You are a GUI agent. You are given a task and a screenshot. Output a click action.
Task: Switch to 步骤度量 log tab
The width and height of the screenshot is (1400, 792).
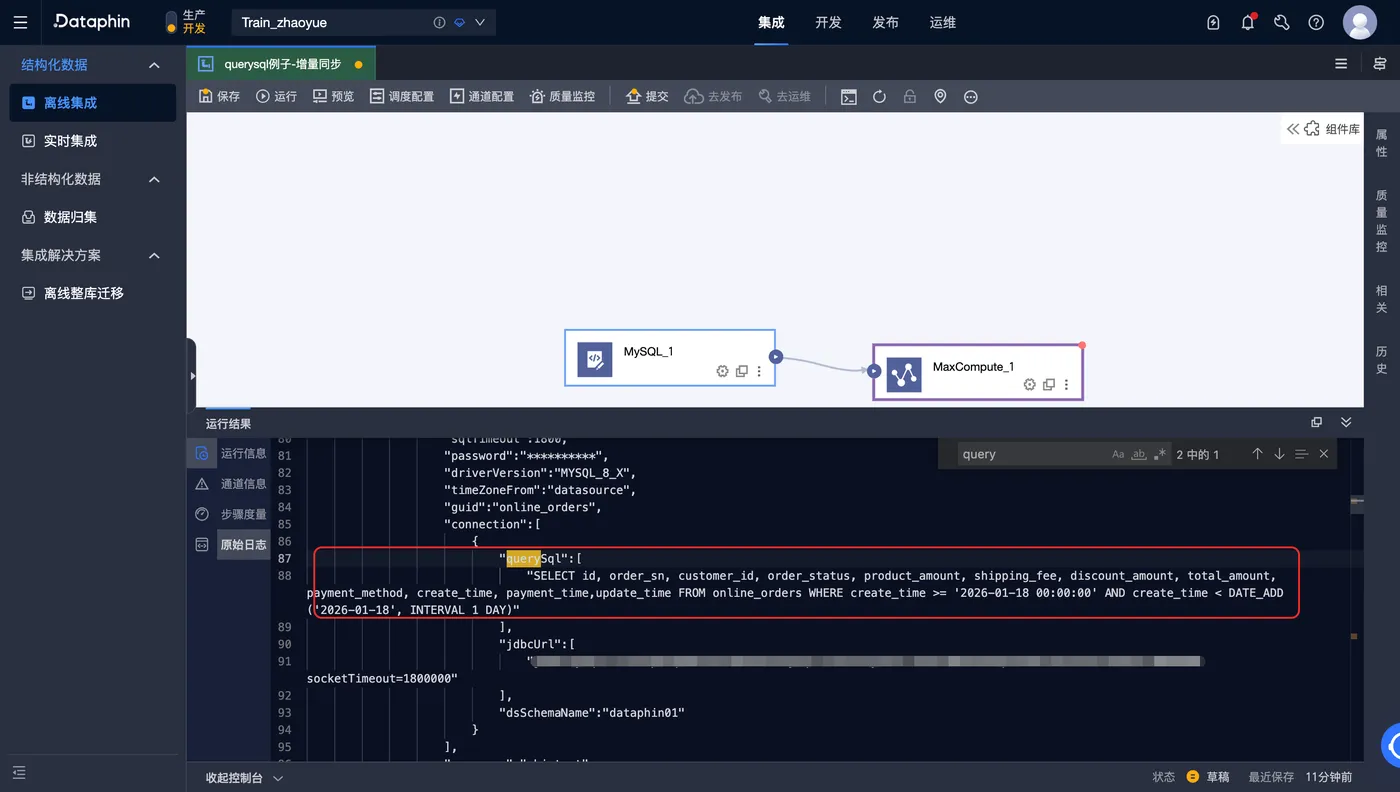[x=230, y=514]
